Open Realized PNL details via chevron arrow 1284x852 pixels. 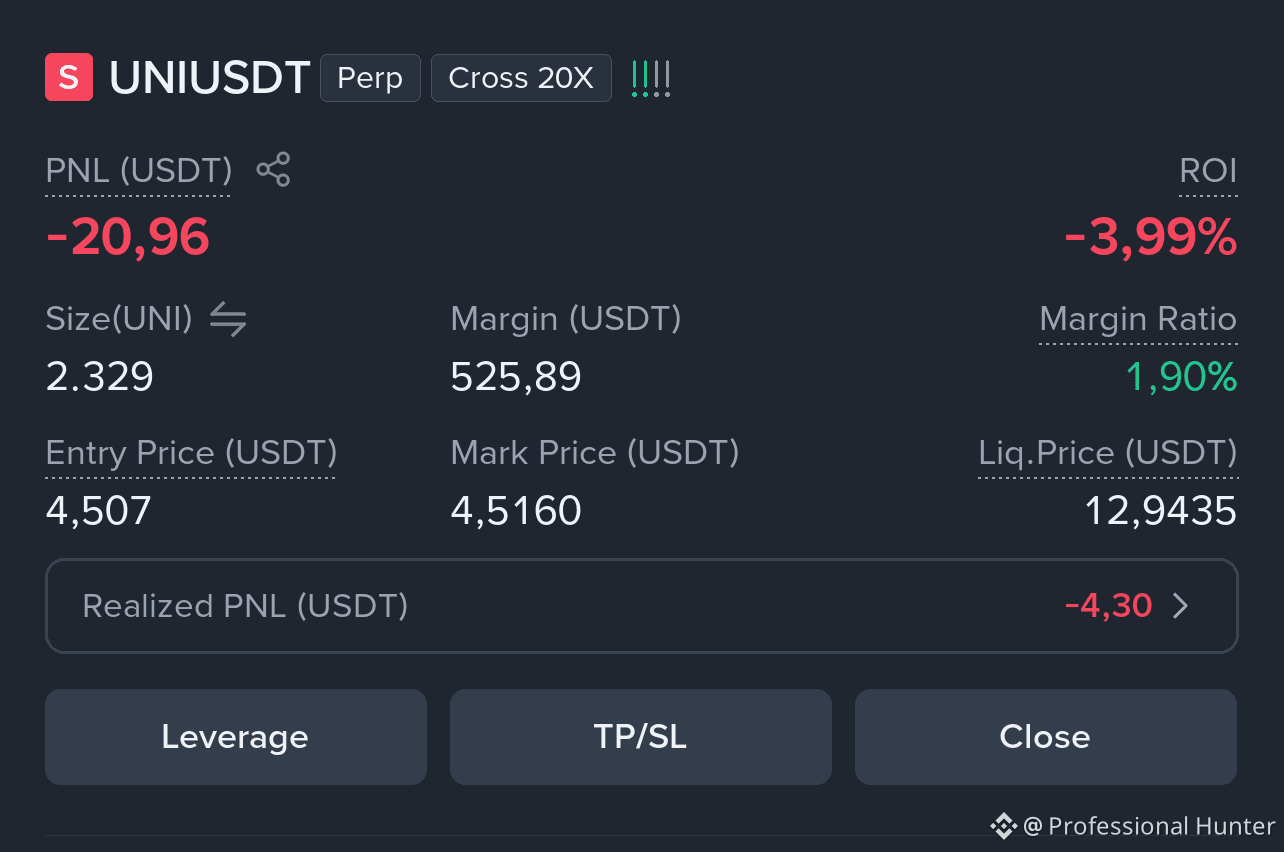click(1181, 606)
